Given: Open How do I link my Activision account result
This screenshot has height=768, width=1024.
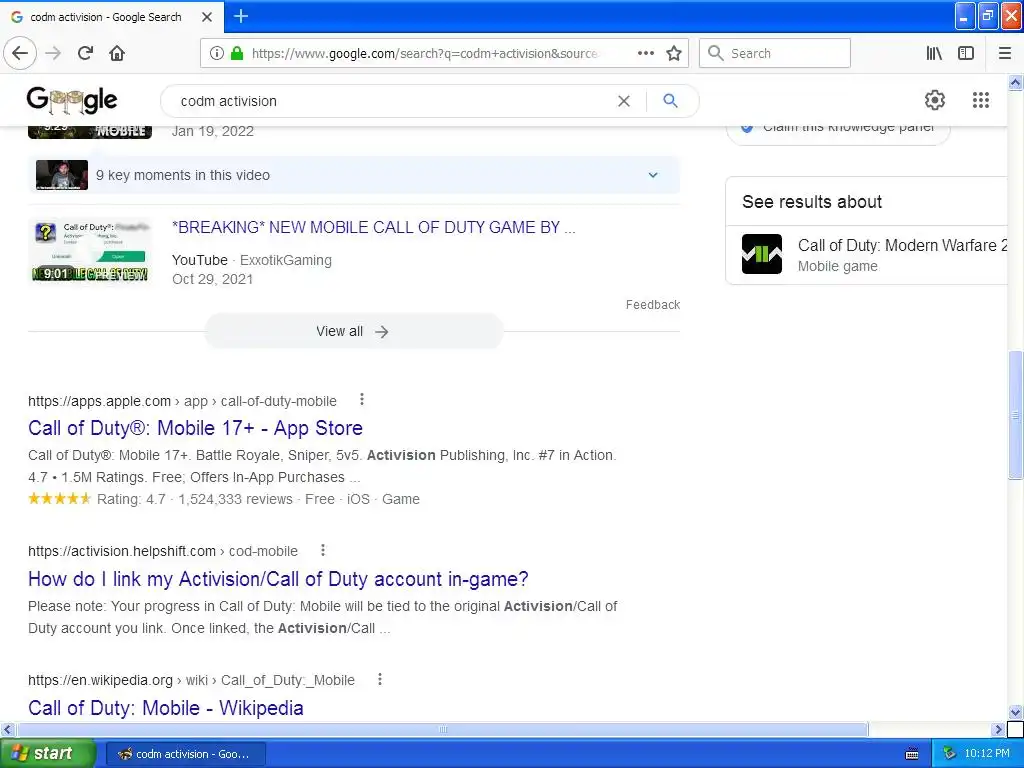Looking at the screenshot, I should [x=278, y=579].
